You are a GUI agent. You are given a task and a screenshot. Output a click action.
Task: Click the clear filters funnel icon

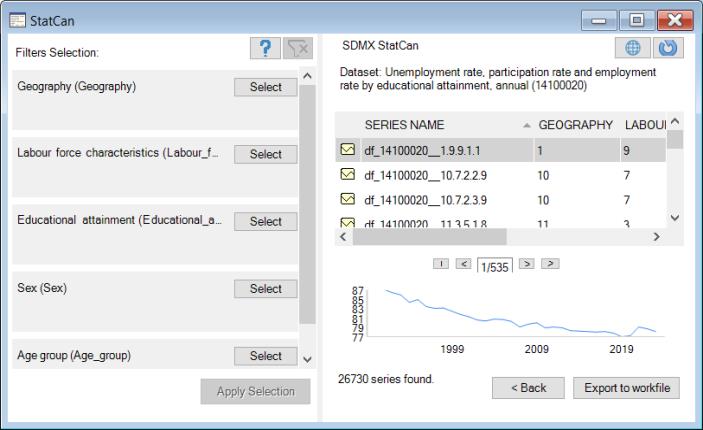298,49
